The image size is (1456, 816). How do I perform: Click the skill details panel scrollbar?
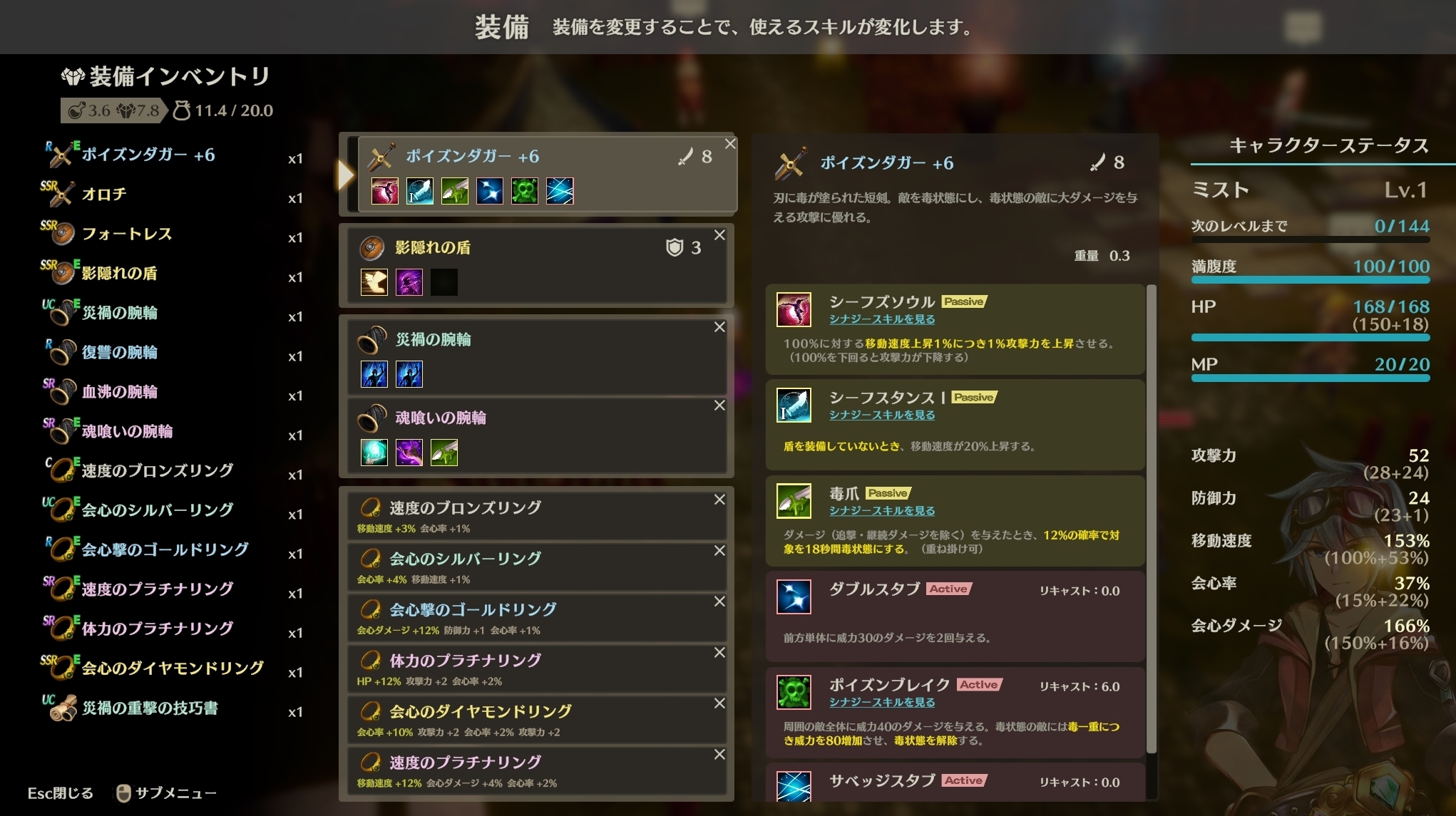pyautogui.click(x=1151, y=518)
